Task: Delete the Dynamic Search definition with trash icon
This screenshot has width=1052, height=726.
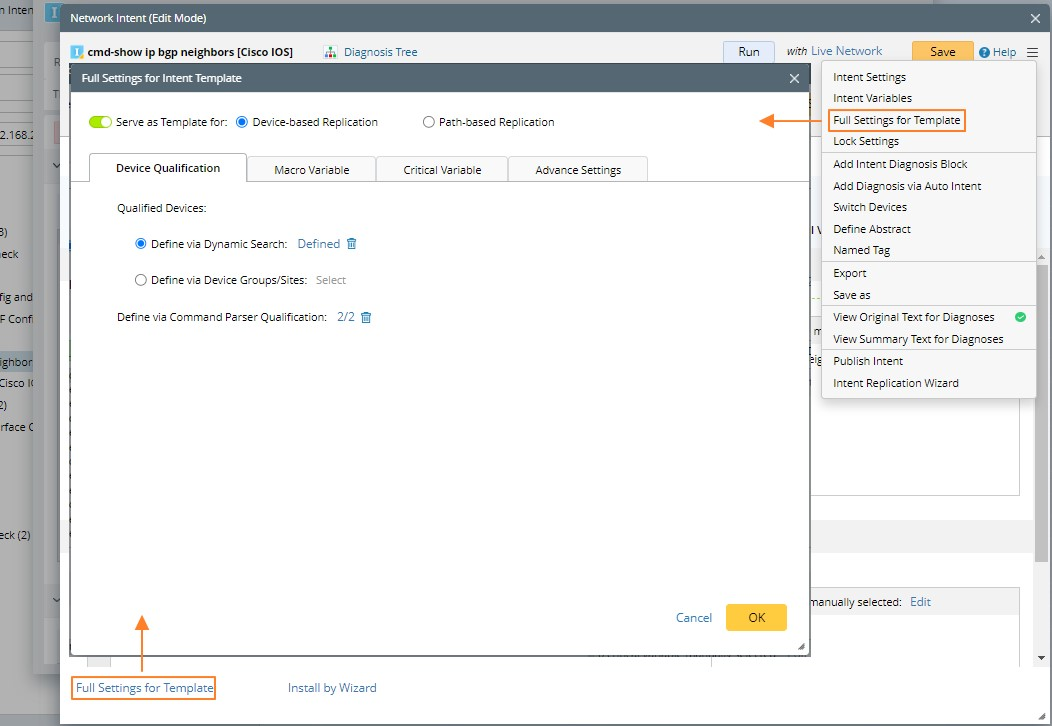Action: click(x=352, y=244)
